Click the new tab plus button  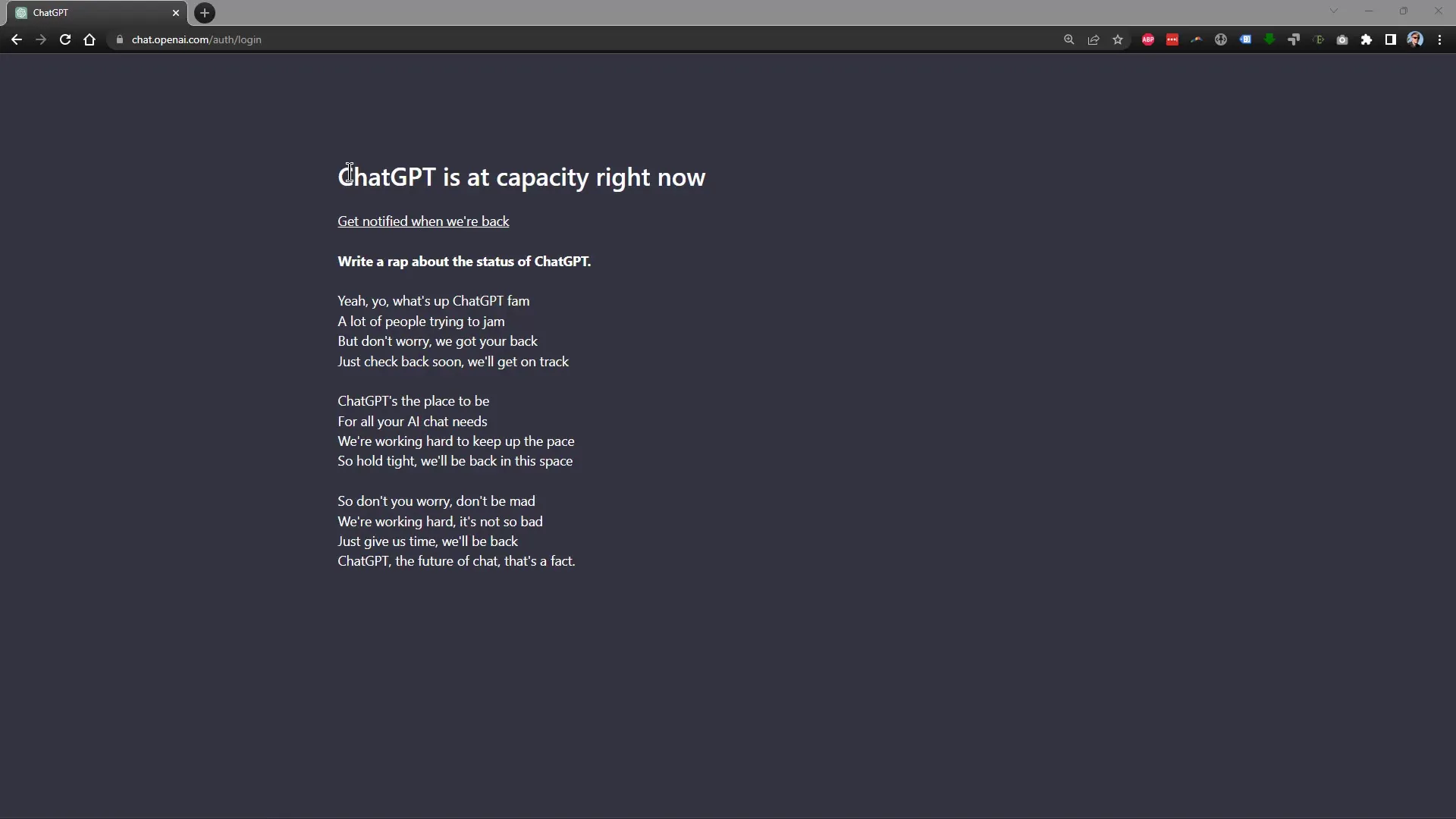[204, 12]
